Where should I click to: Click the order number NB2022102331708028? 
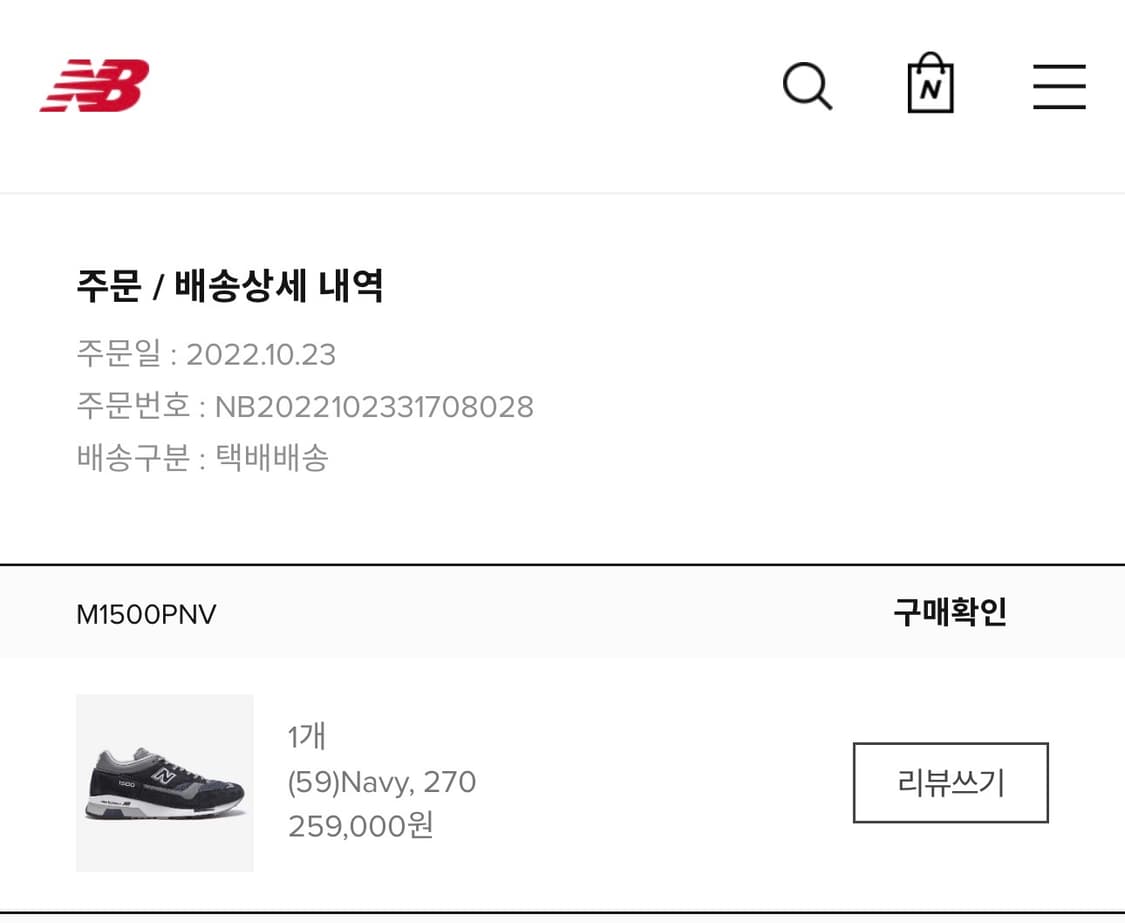[x=374, y=407]
